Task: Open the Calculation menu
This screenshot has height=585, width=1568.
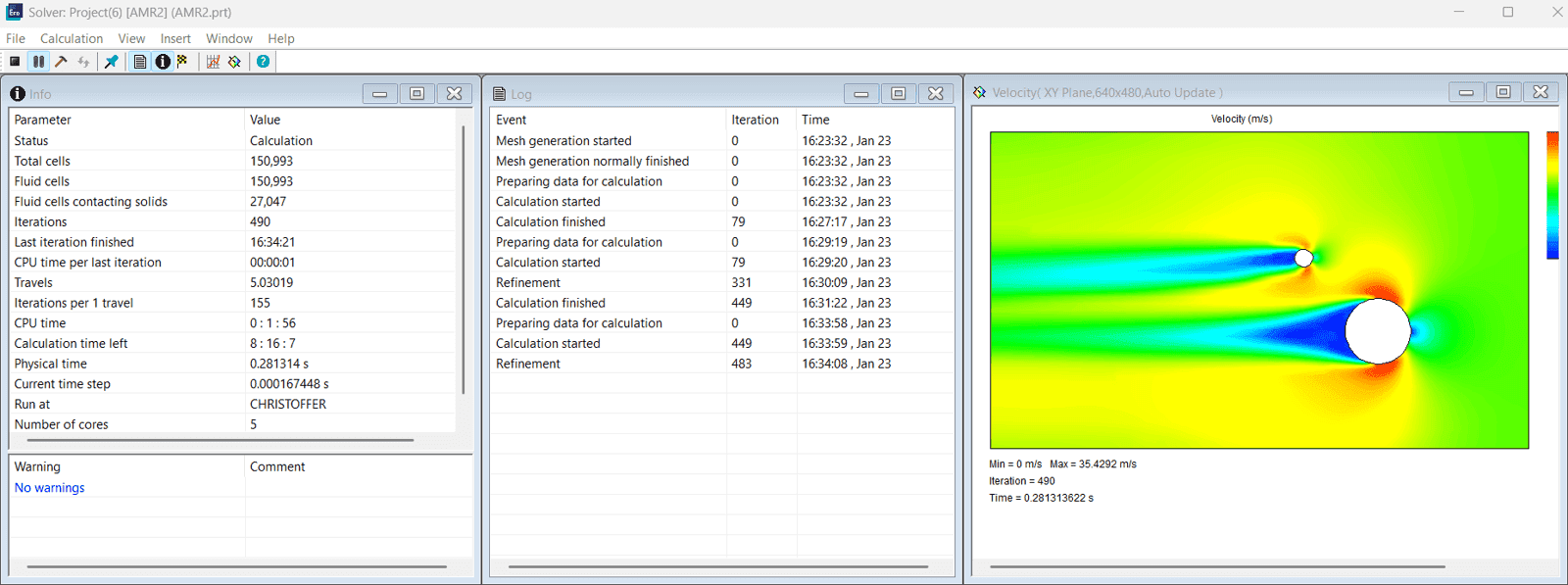Action: pyautogui.click(x=72, y=38)
